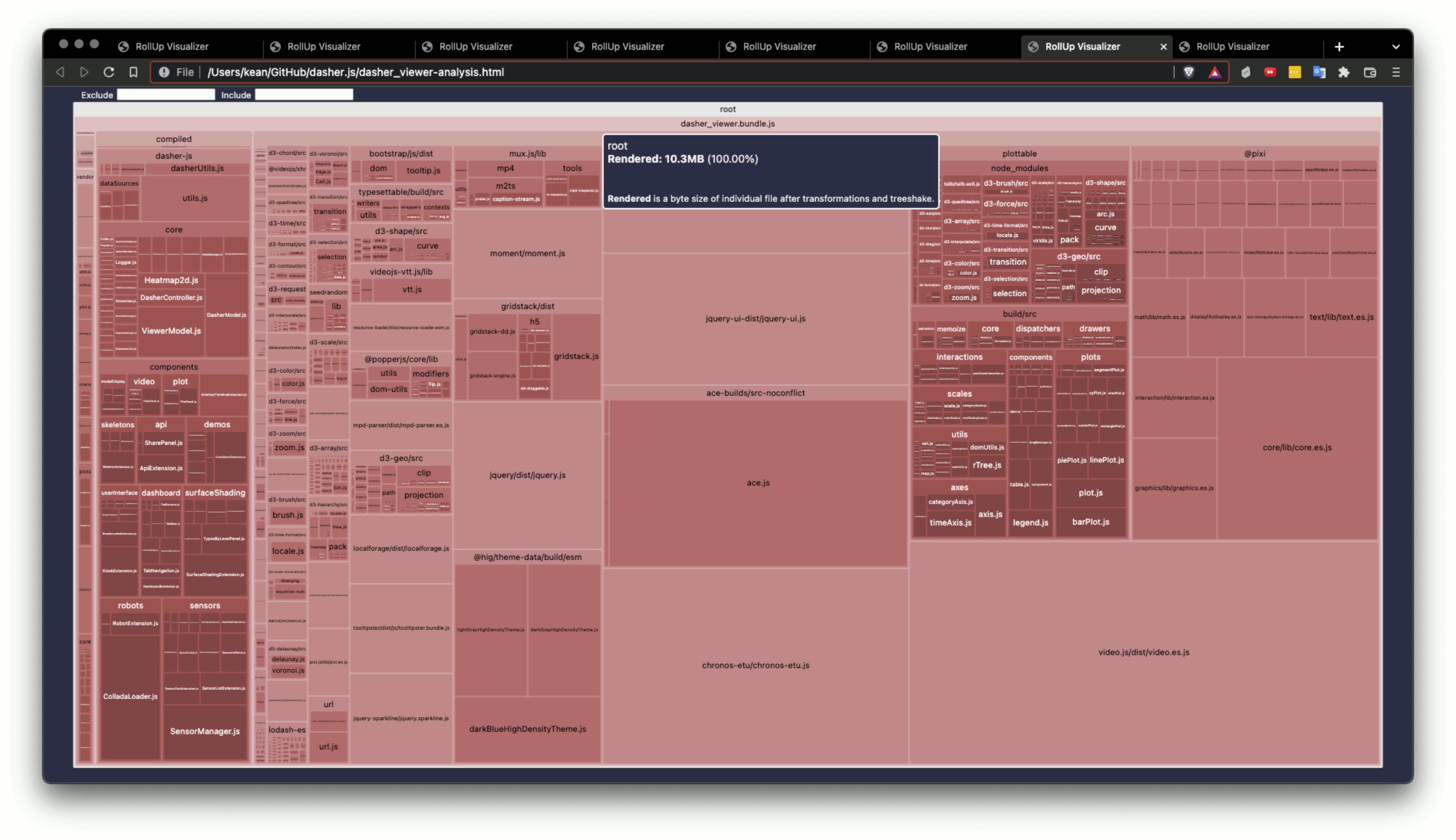The image size is (1456, 840).
Task: Switch to the first RollUp Visualizer tab
Action: coord(171,47)
